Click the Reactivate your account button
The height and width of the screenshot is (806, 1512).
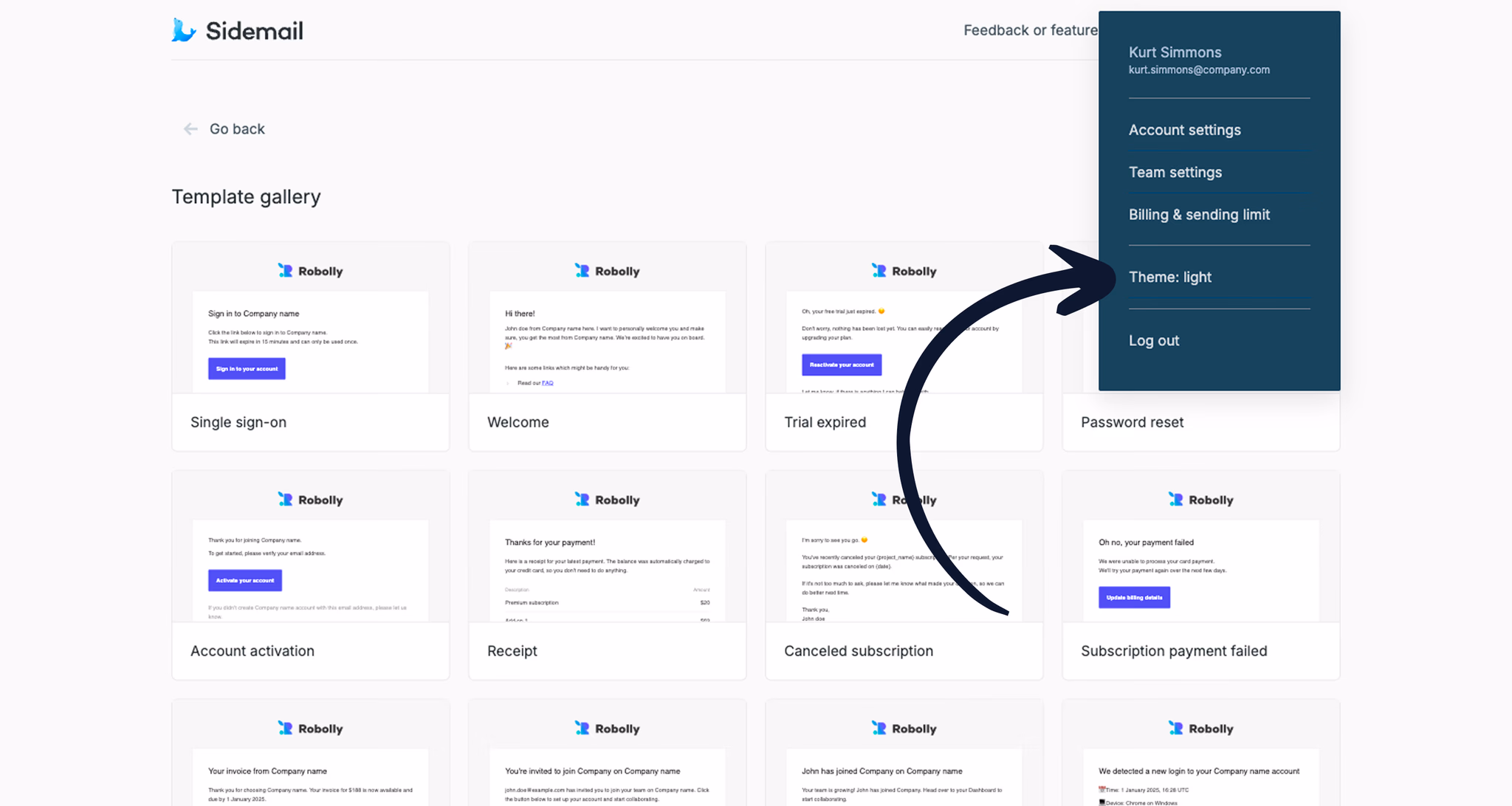(842, 365)
